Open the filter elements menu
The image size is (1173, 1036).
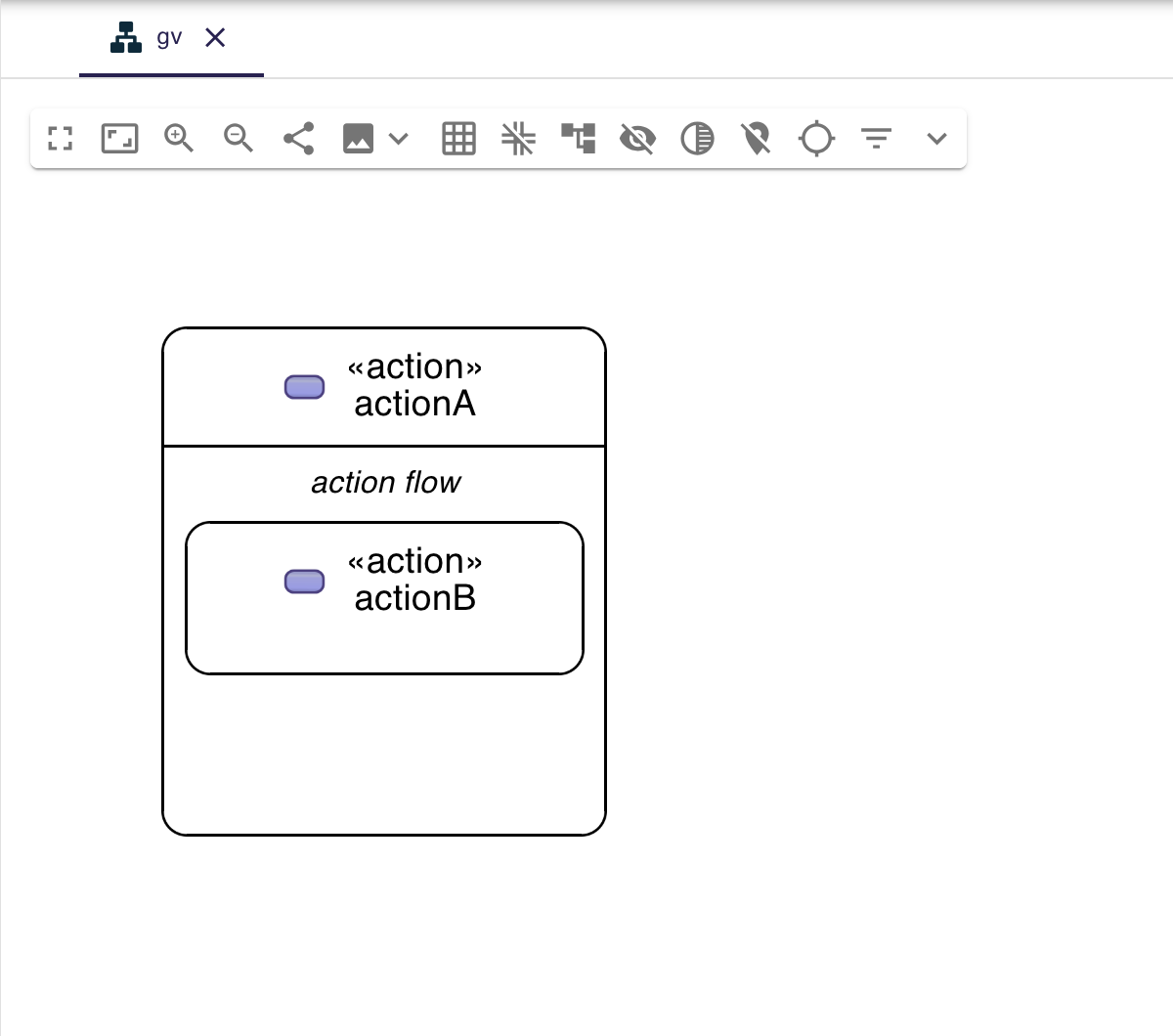point(877,139)
